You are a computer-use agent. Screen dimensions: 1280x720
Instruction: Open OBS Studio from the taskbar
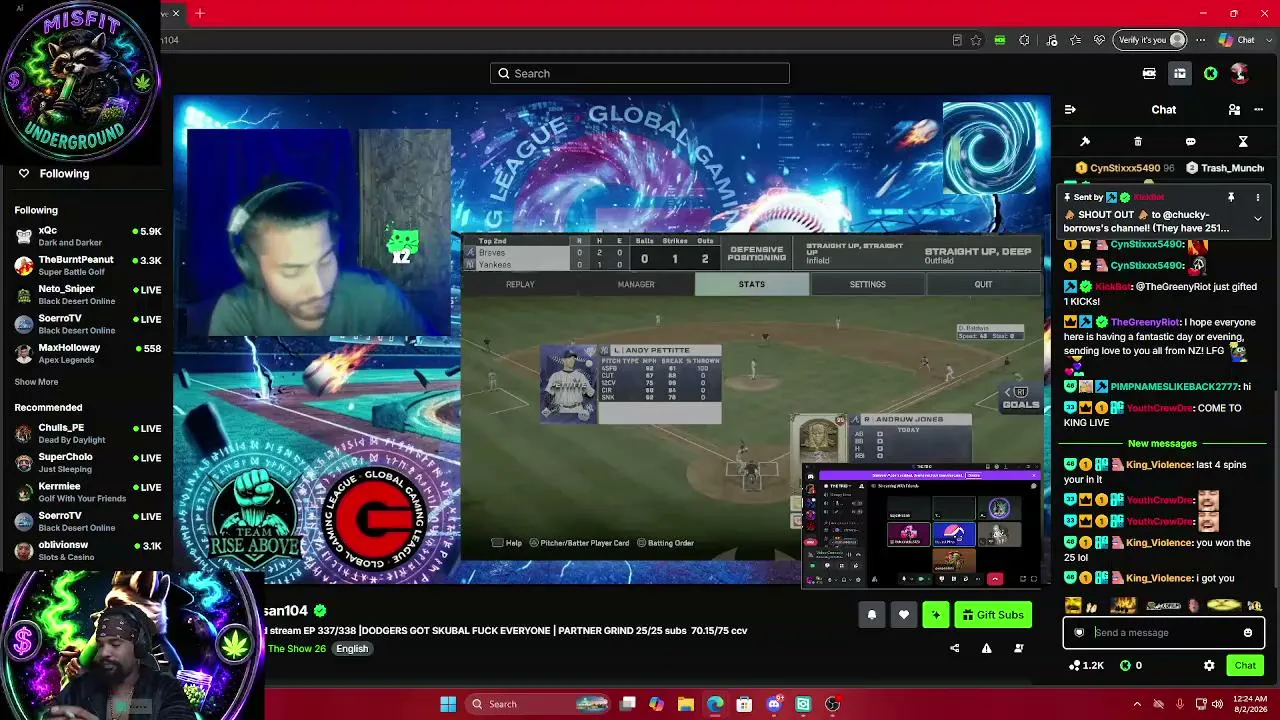pyautogui.click(x=832, y=704)
